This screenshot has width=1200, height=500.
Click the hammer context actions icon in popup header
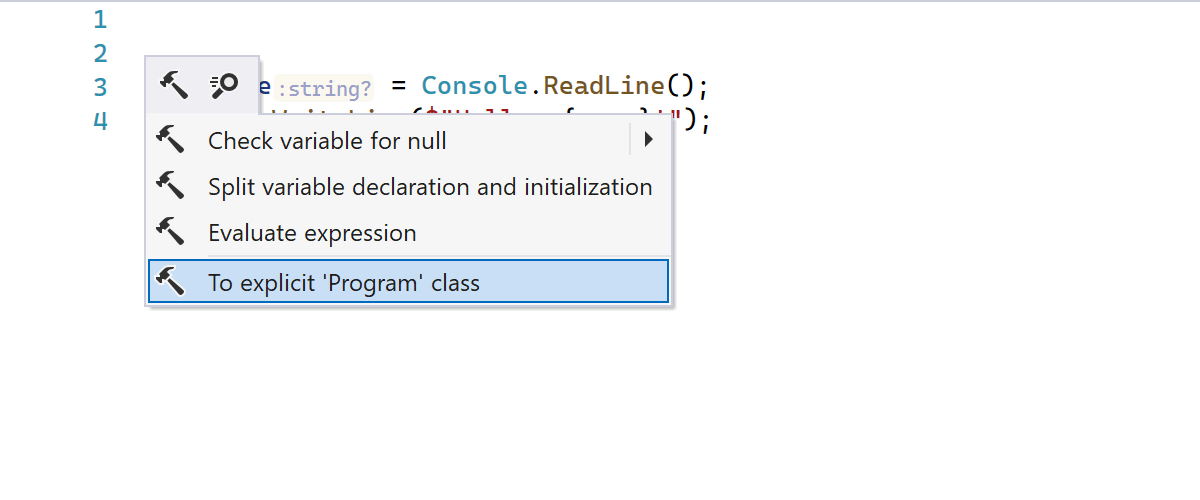(x=174, y=87)
